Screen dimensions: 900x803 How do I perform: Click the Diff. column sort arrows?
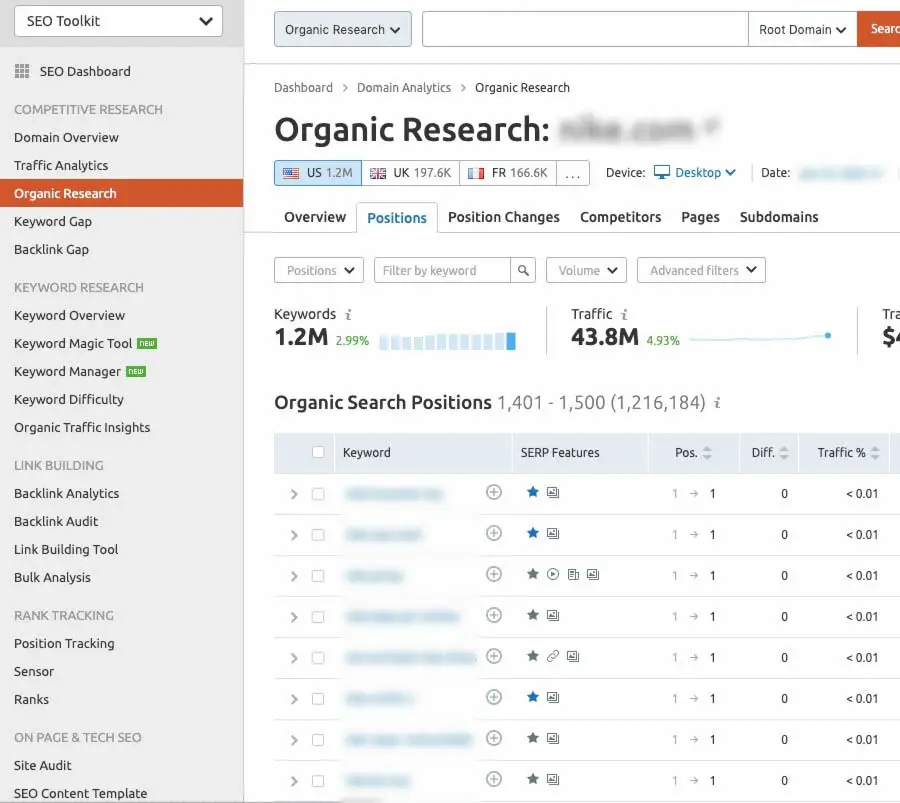[784, 453]
